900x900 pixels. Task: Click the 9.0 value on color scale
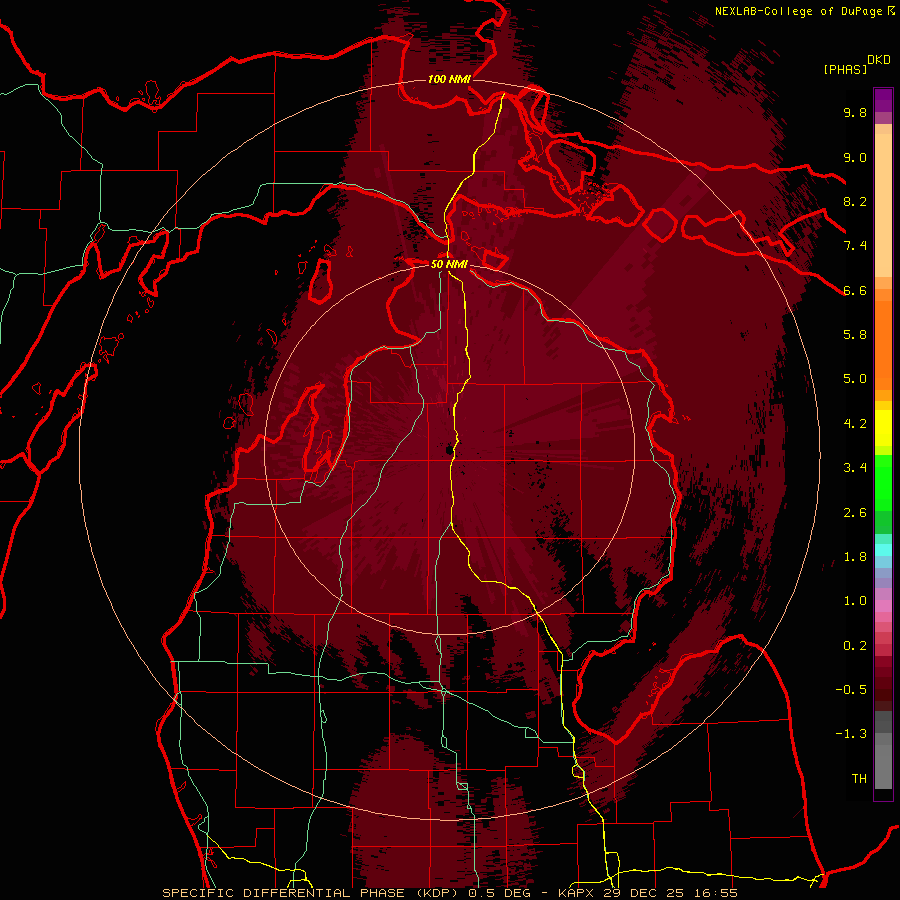(855, 157)
